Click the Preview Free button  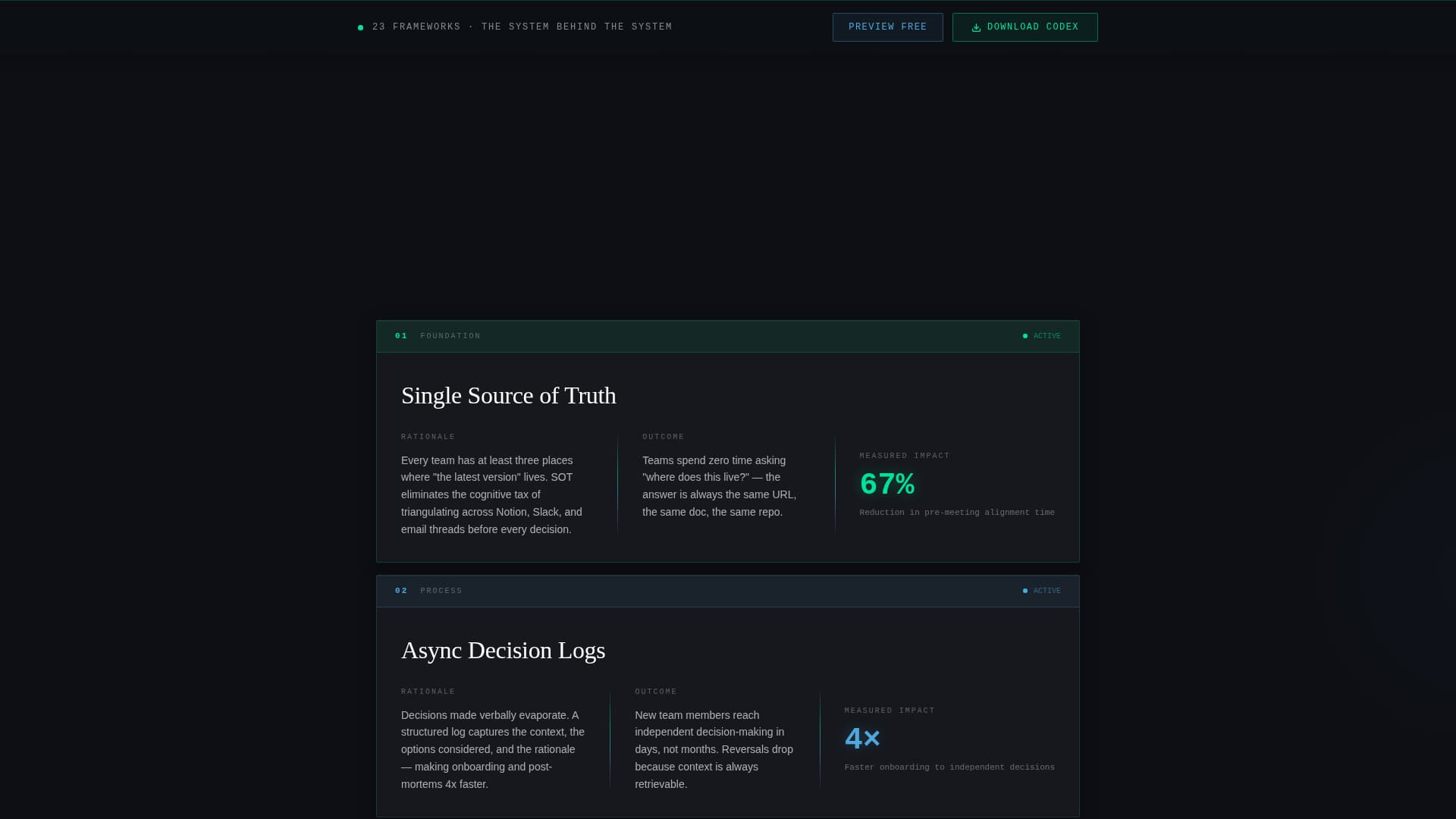pyautogui.click(x=887, y=27)
